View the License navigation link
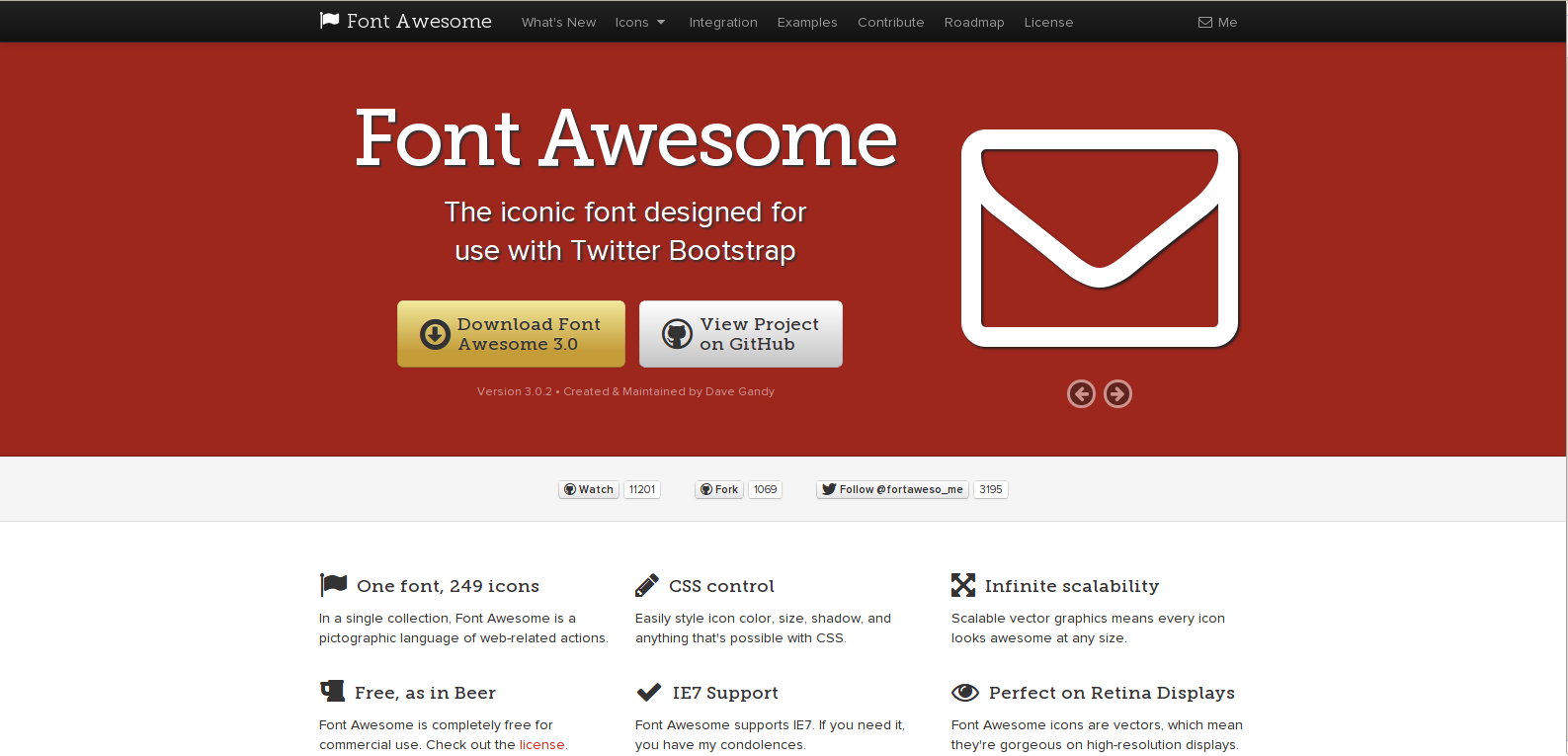The width and height of the screenshot is (1568, 756). click(1048, 22)
